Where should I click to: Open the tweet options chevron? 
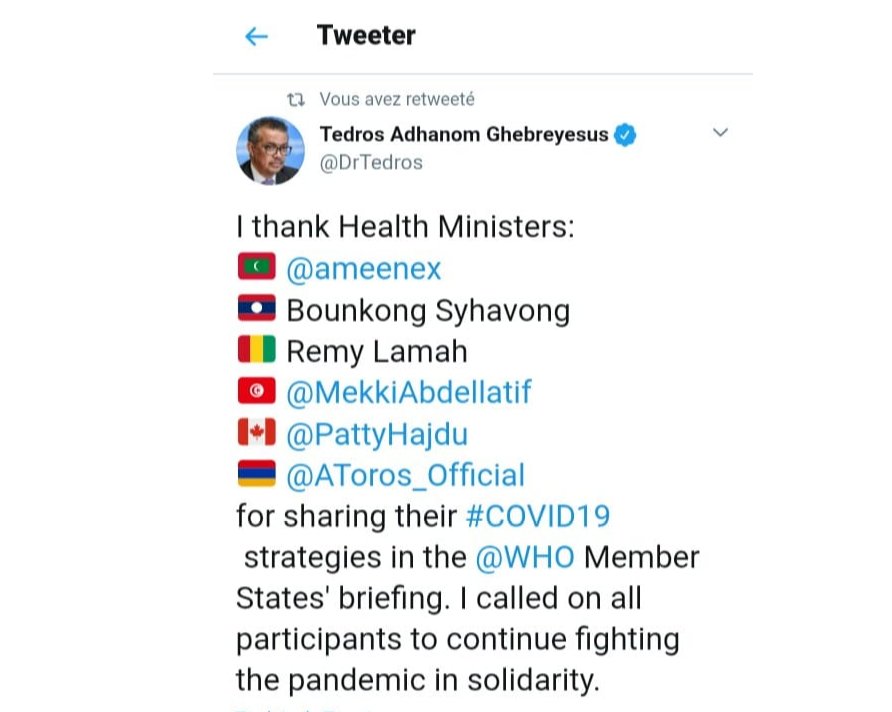(719, 133)
